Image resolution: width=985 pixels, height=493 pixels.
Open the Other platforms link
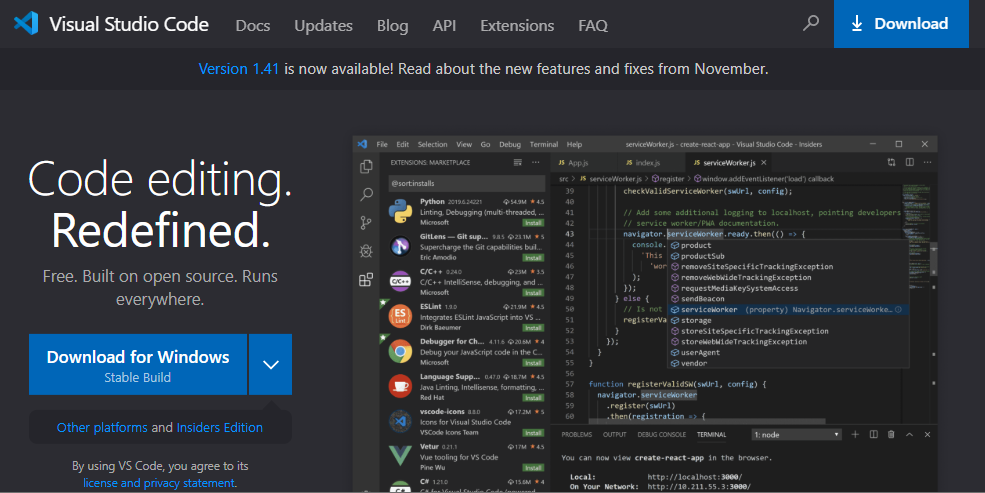pyautogui.click(x=102, y=427)
